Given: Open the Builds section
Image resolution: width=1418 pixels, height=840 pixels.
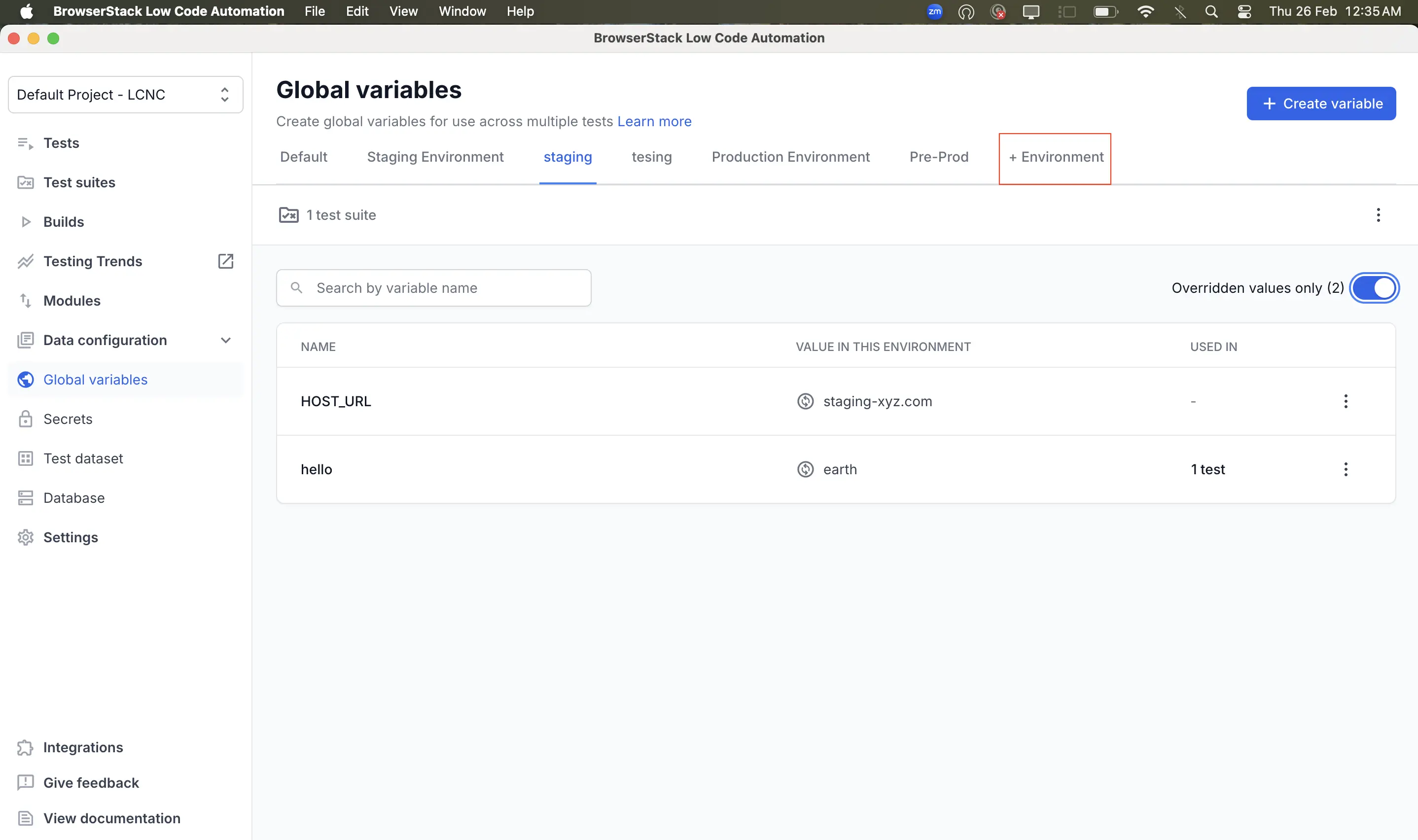Looking at the screenshot, I should [63, 221].
